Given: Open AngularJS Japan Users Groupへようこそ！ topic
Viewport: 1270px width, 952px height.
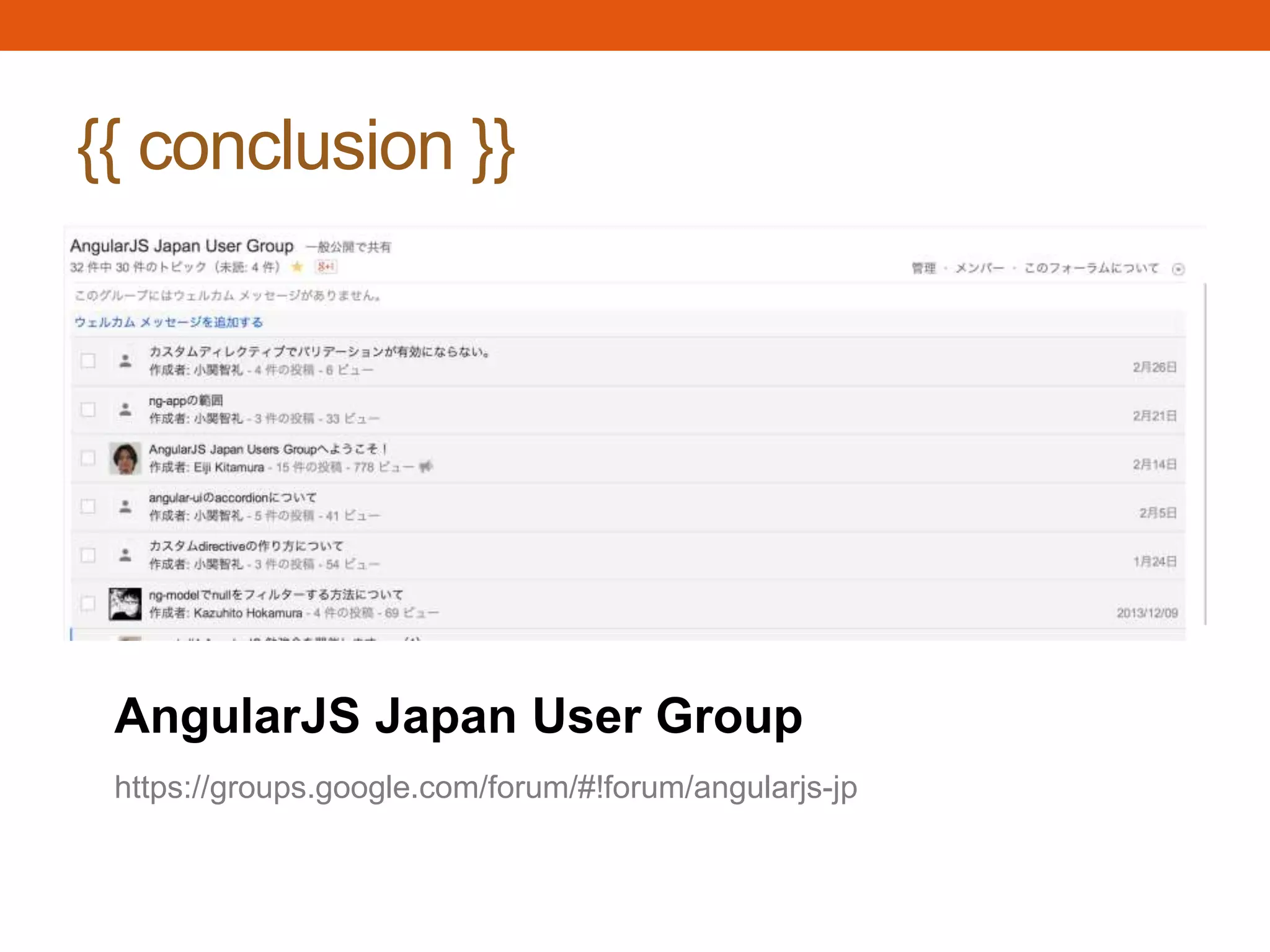Looking at the screenshot, I should tap(268, 449).
